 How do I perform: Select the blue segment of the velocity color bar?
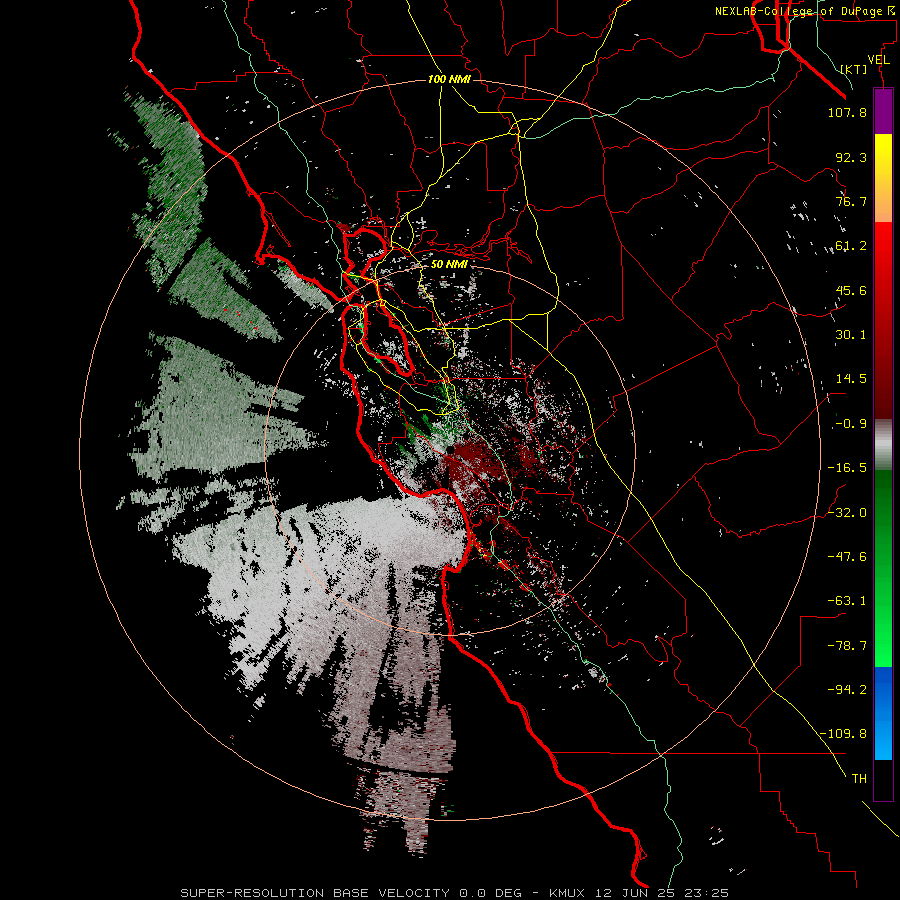[883, 713]
